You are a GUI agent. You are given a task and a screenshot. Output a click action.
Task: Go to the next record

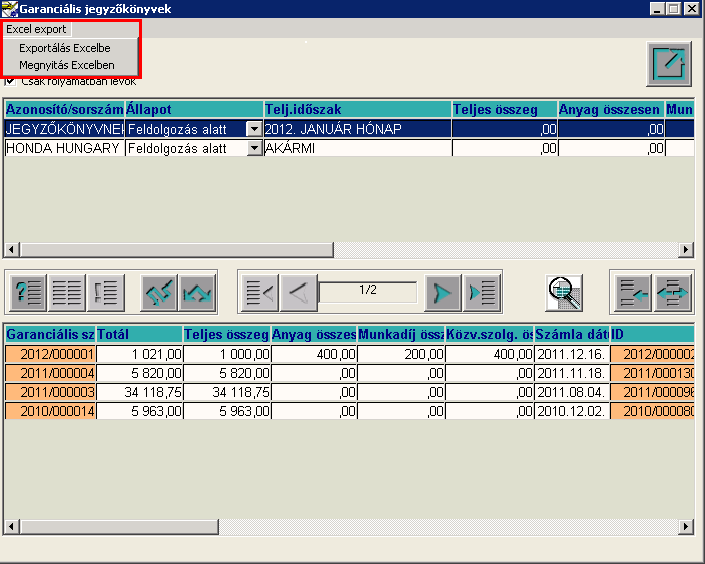tap(443, 293)
